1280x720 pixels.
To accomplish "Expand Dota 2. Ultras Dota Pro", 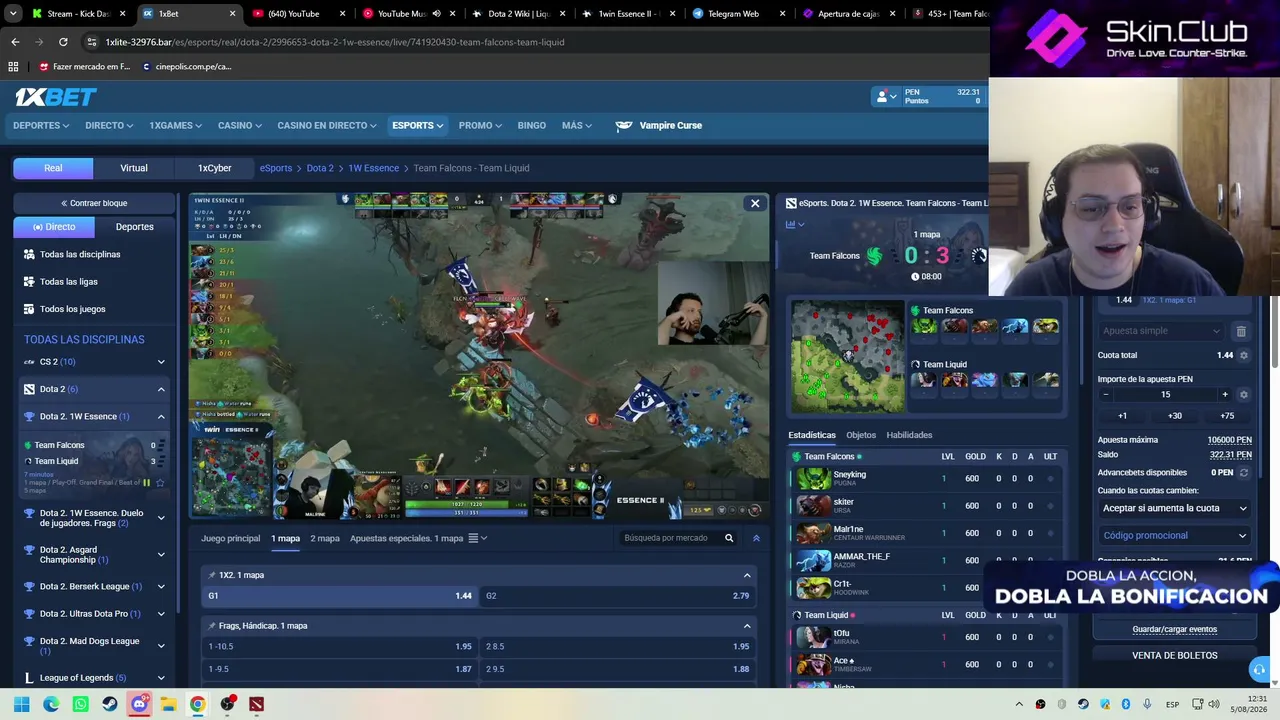I will pos(161,614).
